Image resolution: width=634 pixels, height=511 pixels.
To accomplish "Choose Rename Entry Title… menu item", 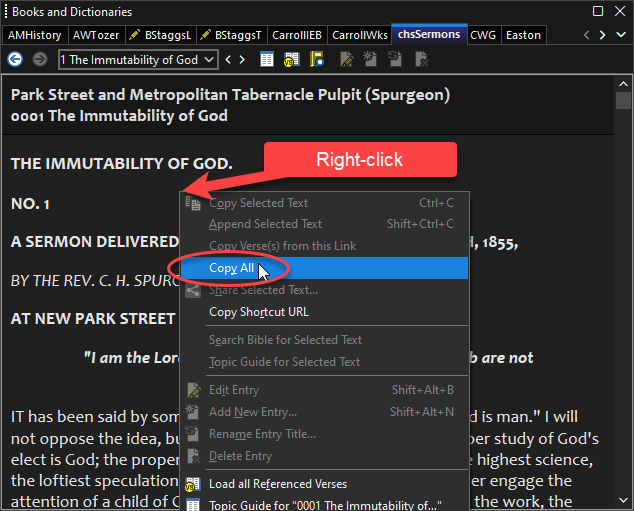I will pyautogui.click(x=324, y=434).
